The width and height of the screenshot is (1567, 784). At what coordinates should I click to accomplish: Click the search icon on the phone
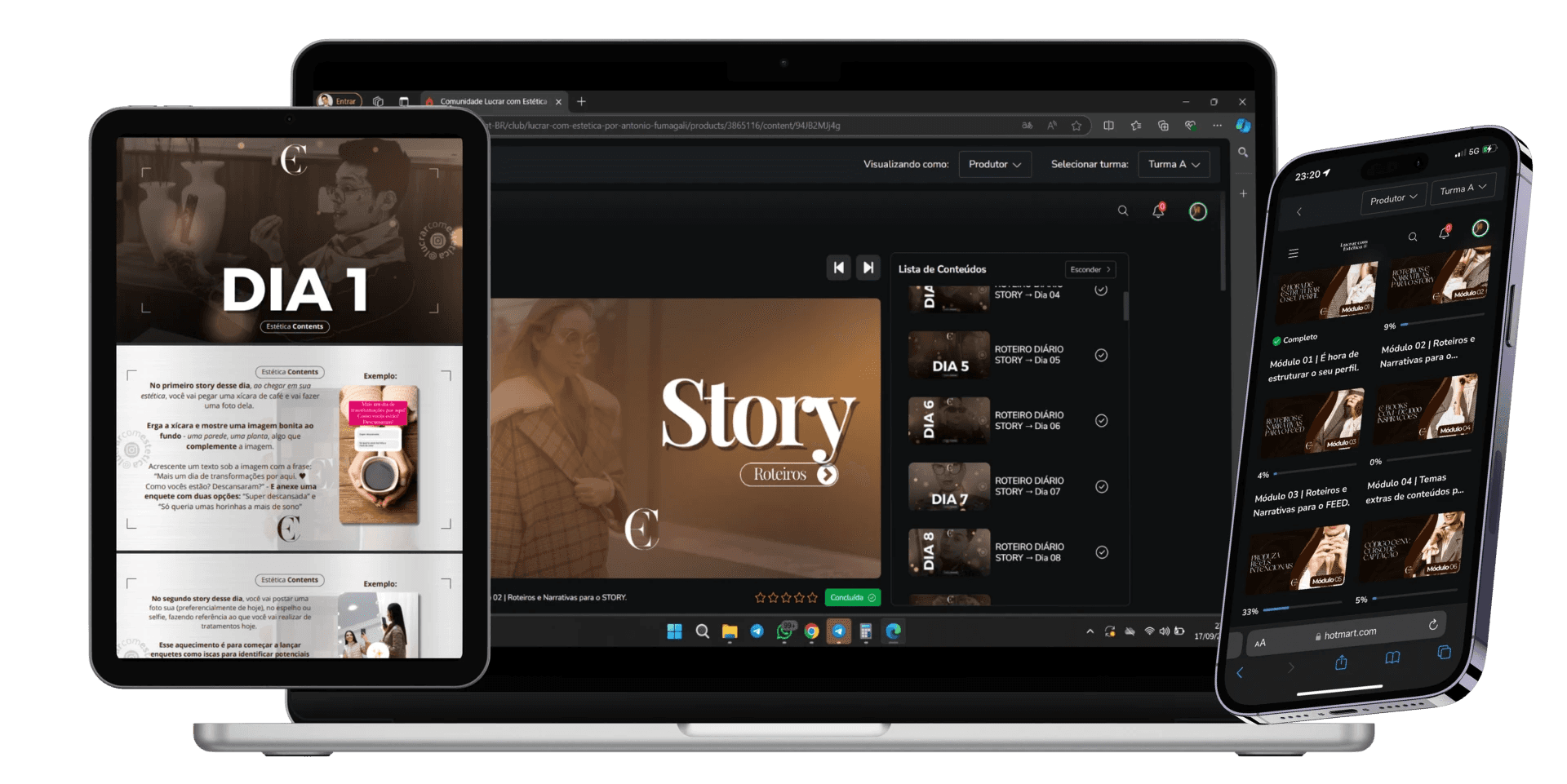(1413, 237)
